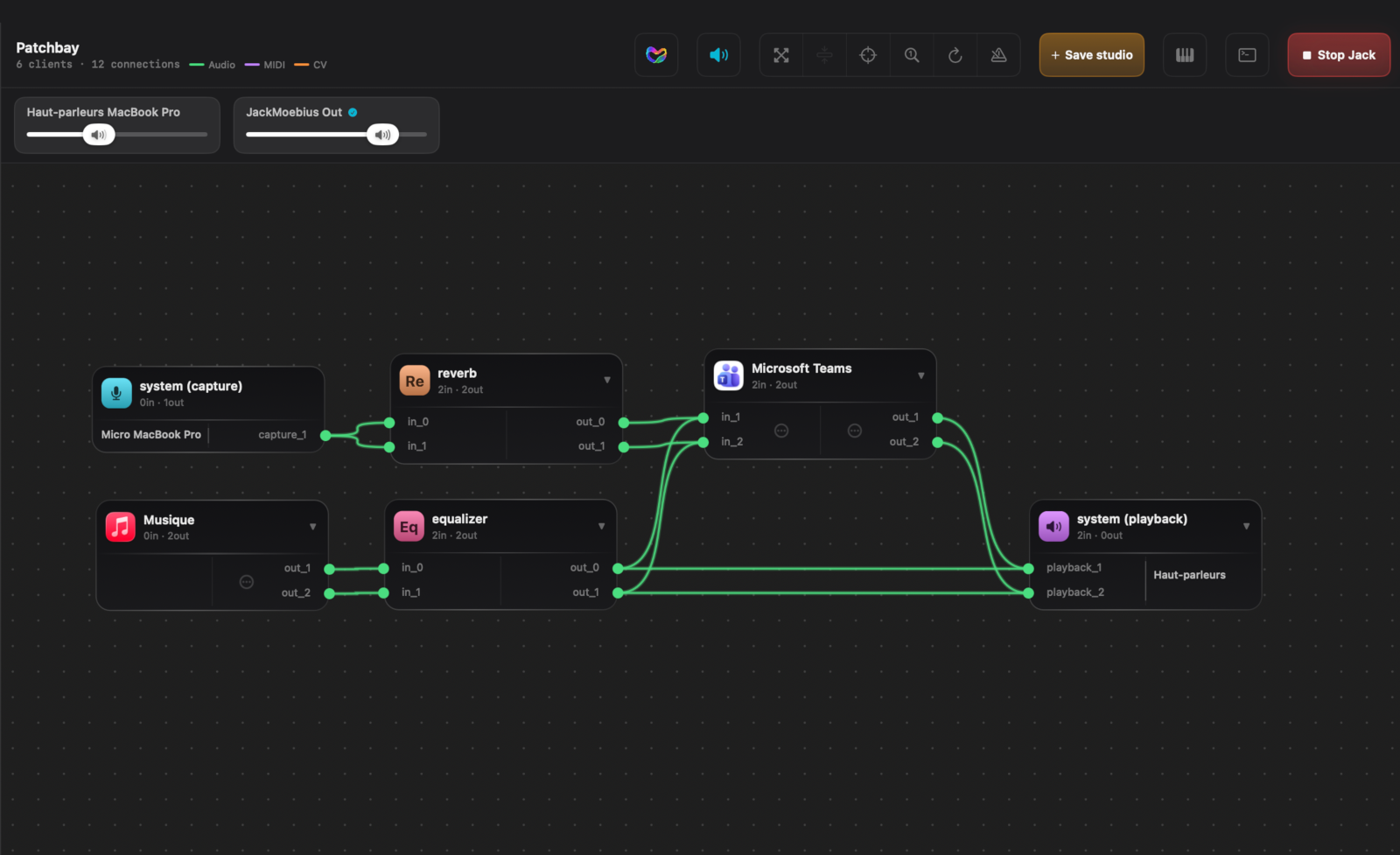Click the reverb Re node icon

click(x=415, y=381)
